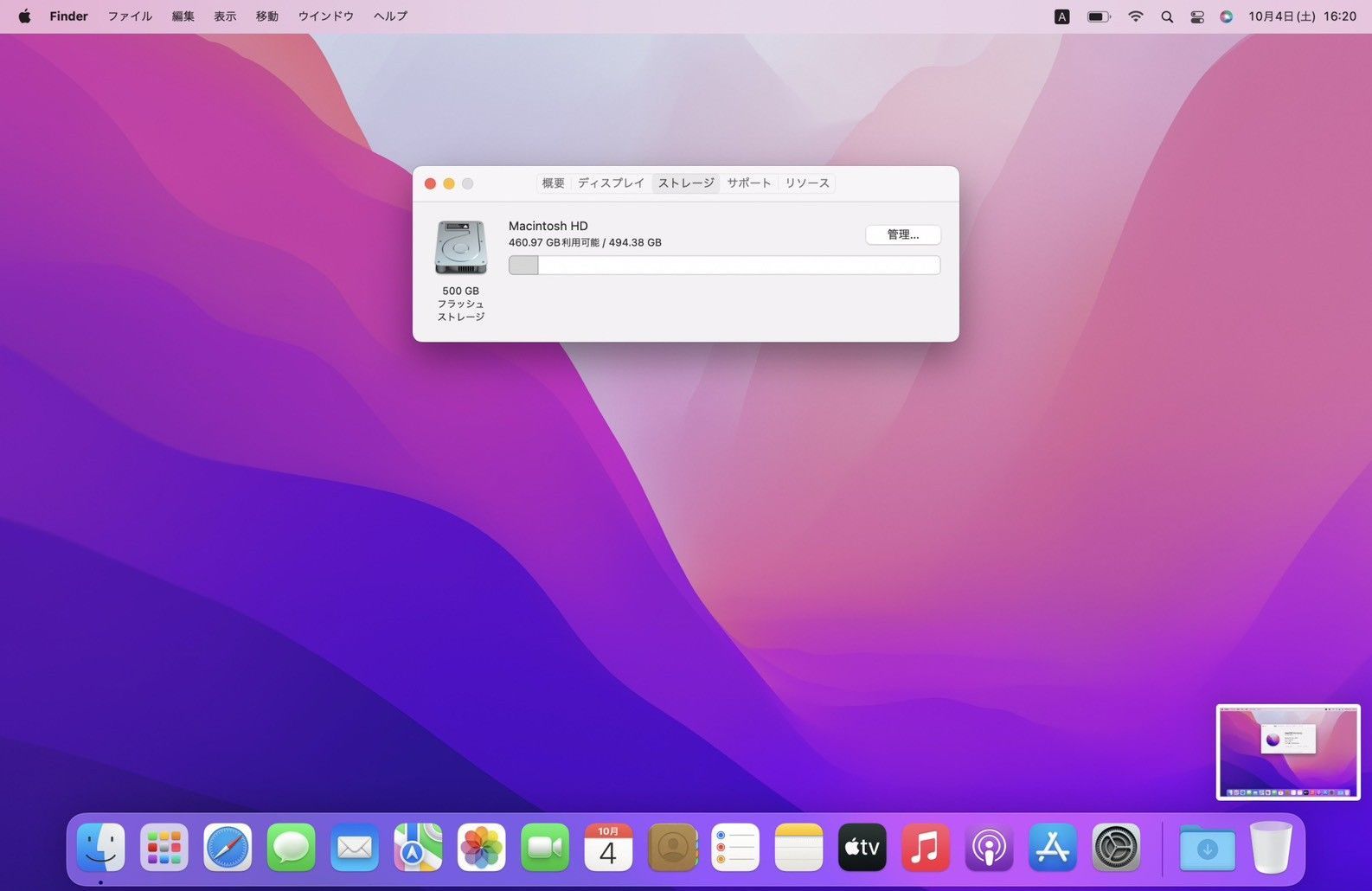Screen dimensions: 1372x891
Task: Open the Music app icon
Action: (x=925, y=847)
